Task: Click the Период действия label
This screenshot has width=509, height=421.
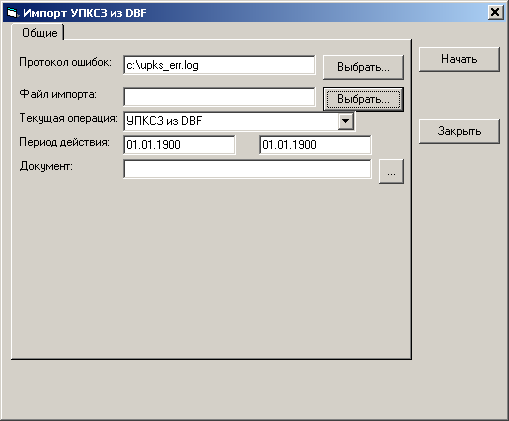Action: click(64, 142)
